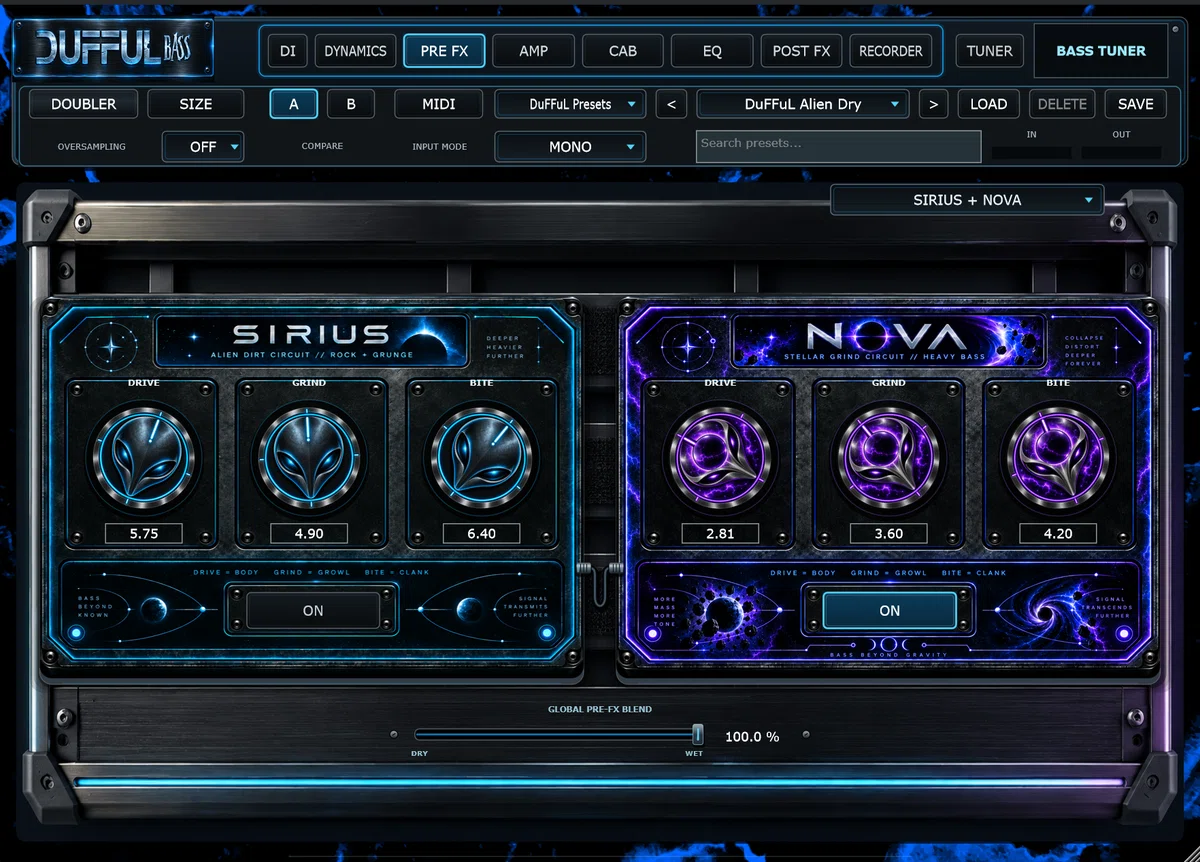Toggle the SIZE button

pyautogui.click(x=196, y=104)
